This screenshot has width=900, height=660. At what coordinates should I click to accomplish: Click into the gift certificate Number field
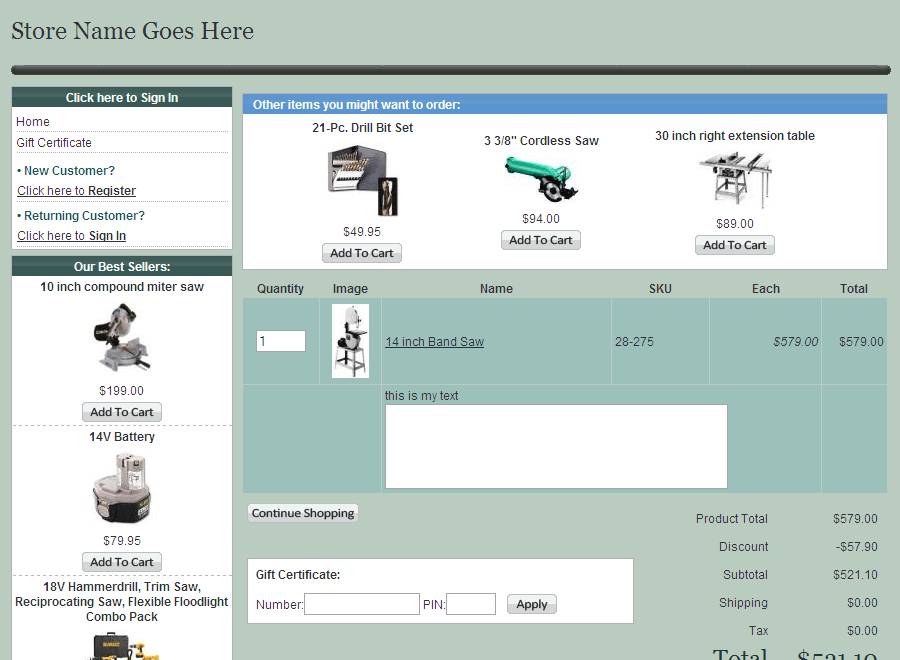[362, 604]
